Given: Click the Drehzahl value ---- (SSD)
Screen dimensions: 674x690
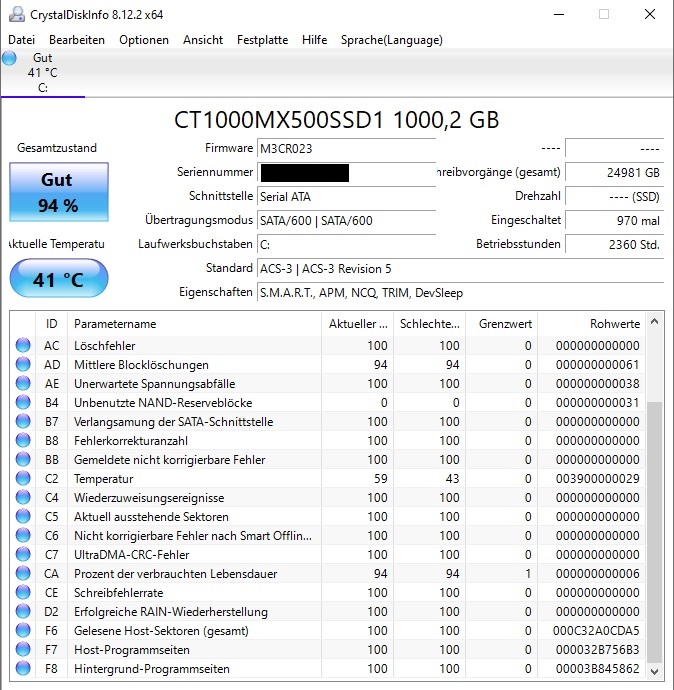Looking at the screenshot, I should [614, 196].
